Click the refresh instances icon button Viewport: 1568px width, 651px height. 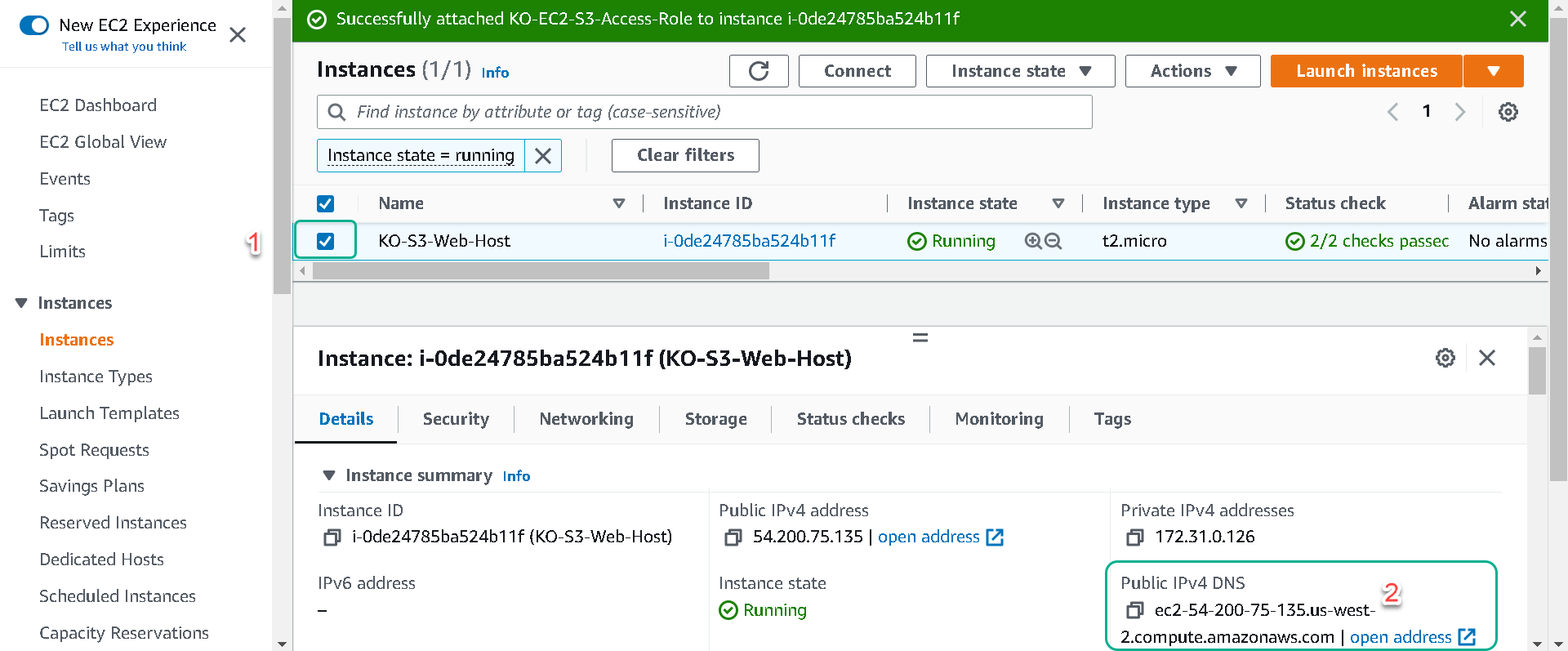[759, 71]
